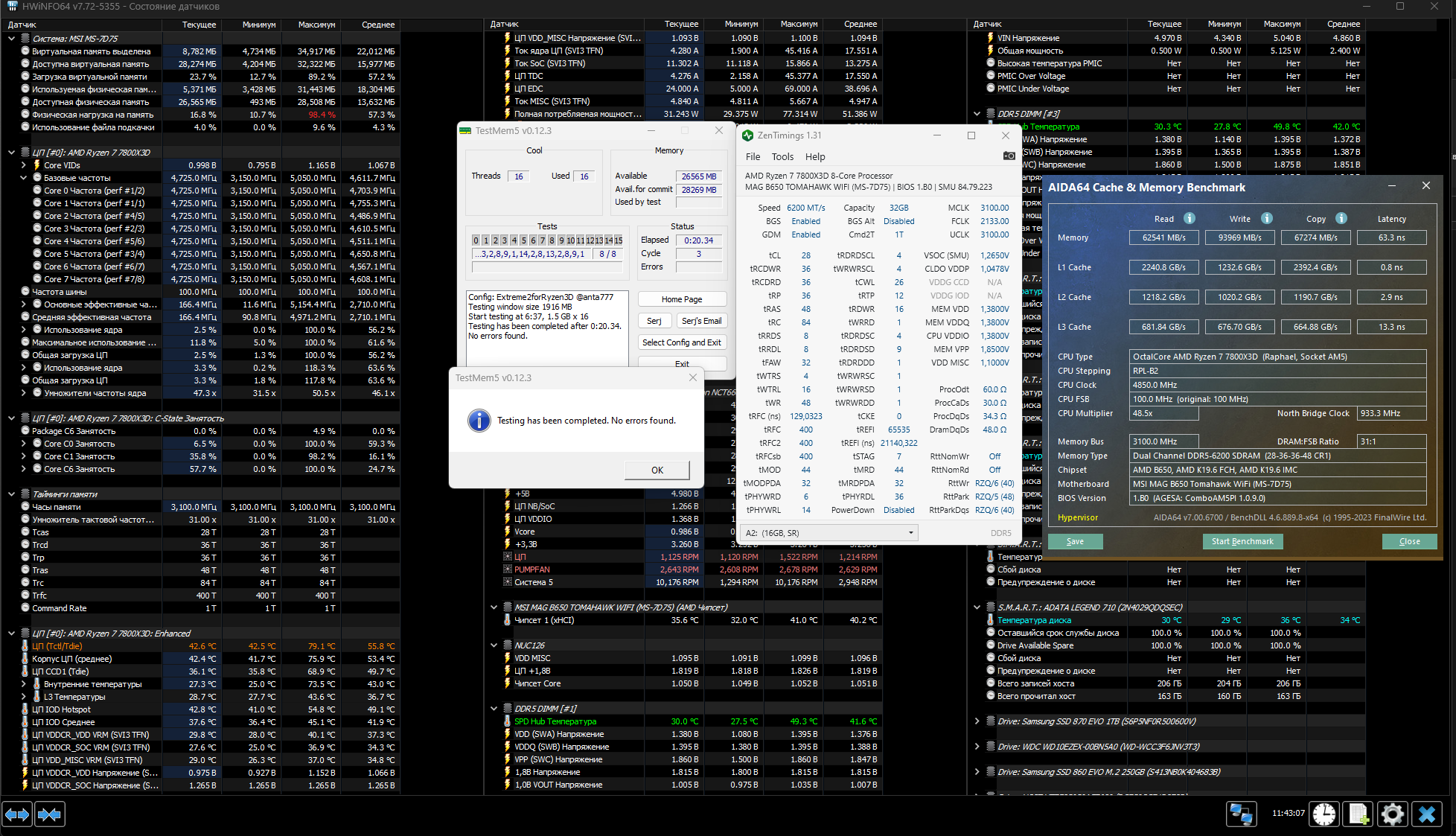Collapse the Ryzen 7 7800X3D CPU section
The image size is (1456, 836).
click(11, 153)
